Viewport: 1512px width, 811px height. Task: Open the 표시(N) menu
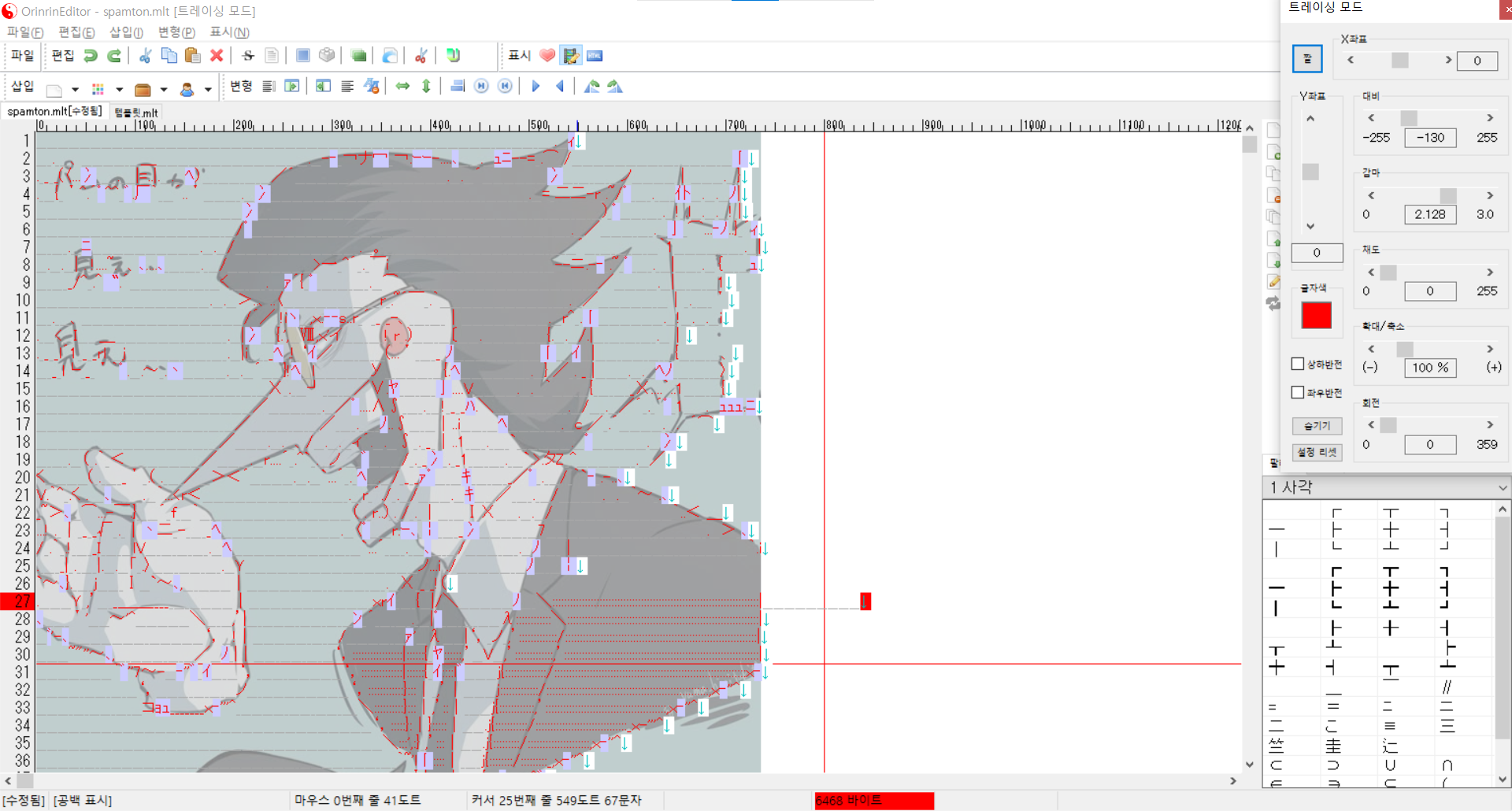coord(229,32)
